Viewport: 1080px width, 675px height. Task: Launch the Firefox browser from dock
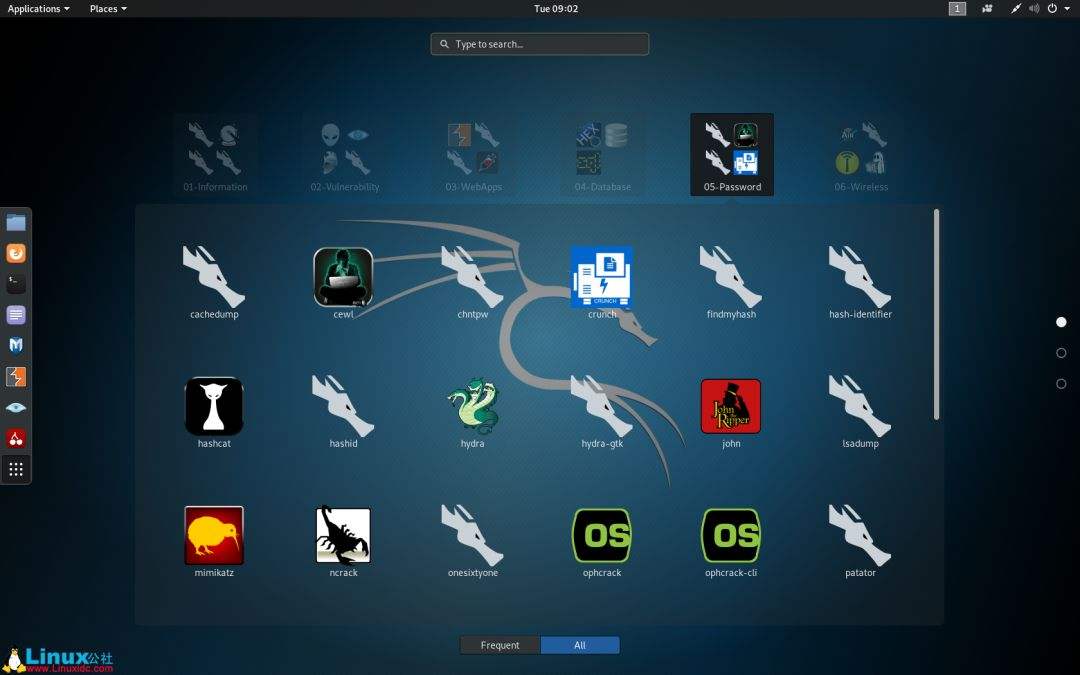pyautogui.click(x=16, y=253)
